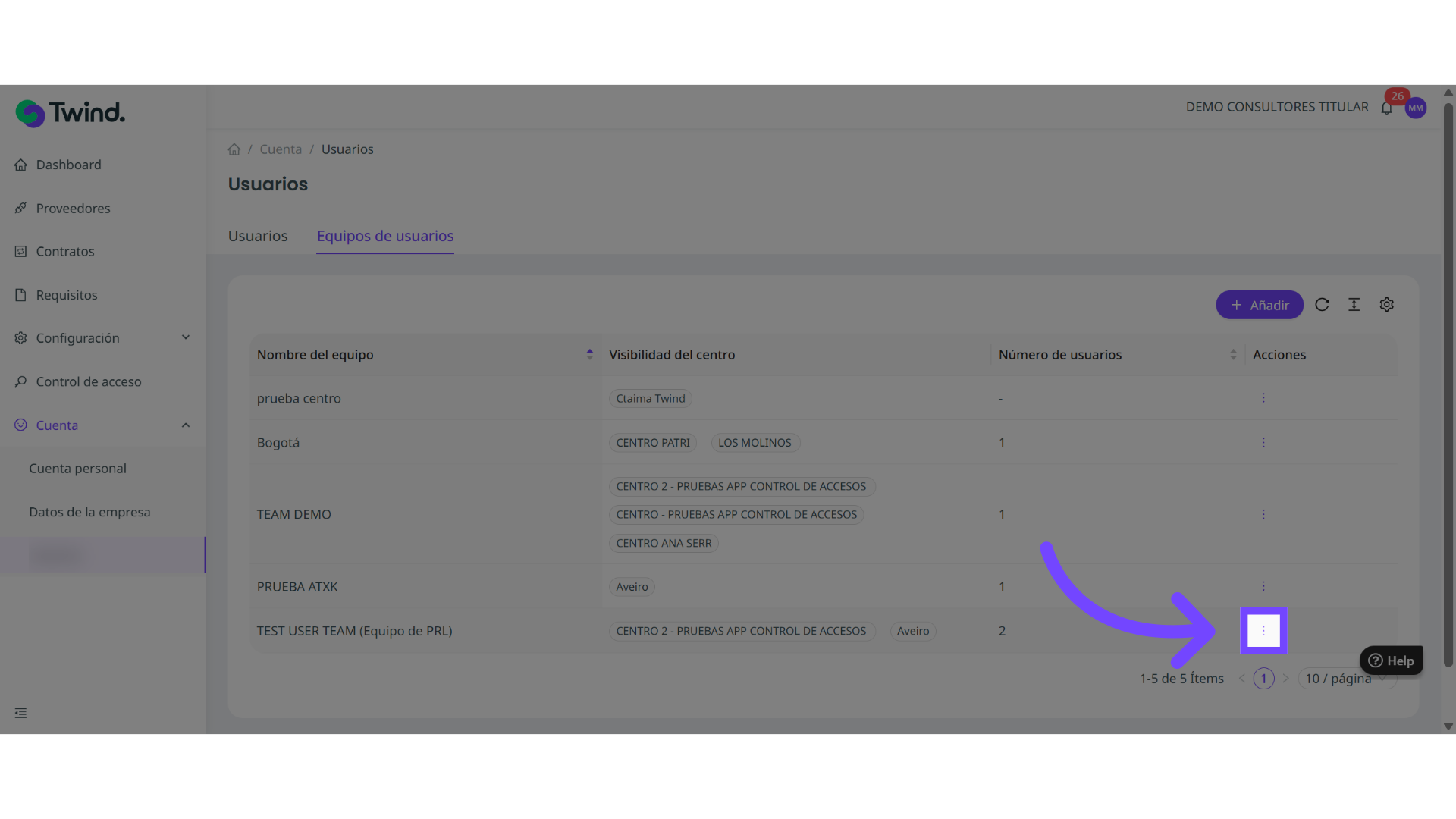Screen dimensions: 1456x819
Task: Switch to Equipos de usuarios tab
Action: pos(385,236)
